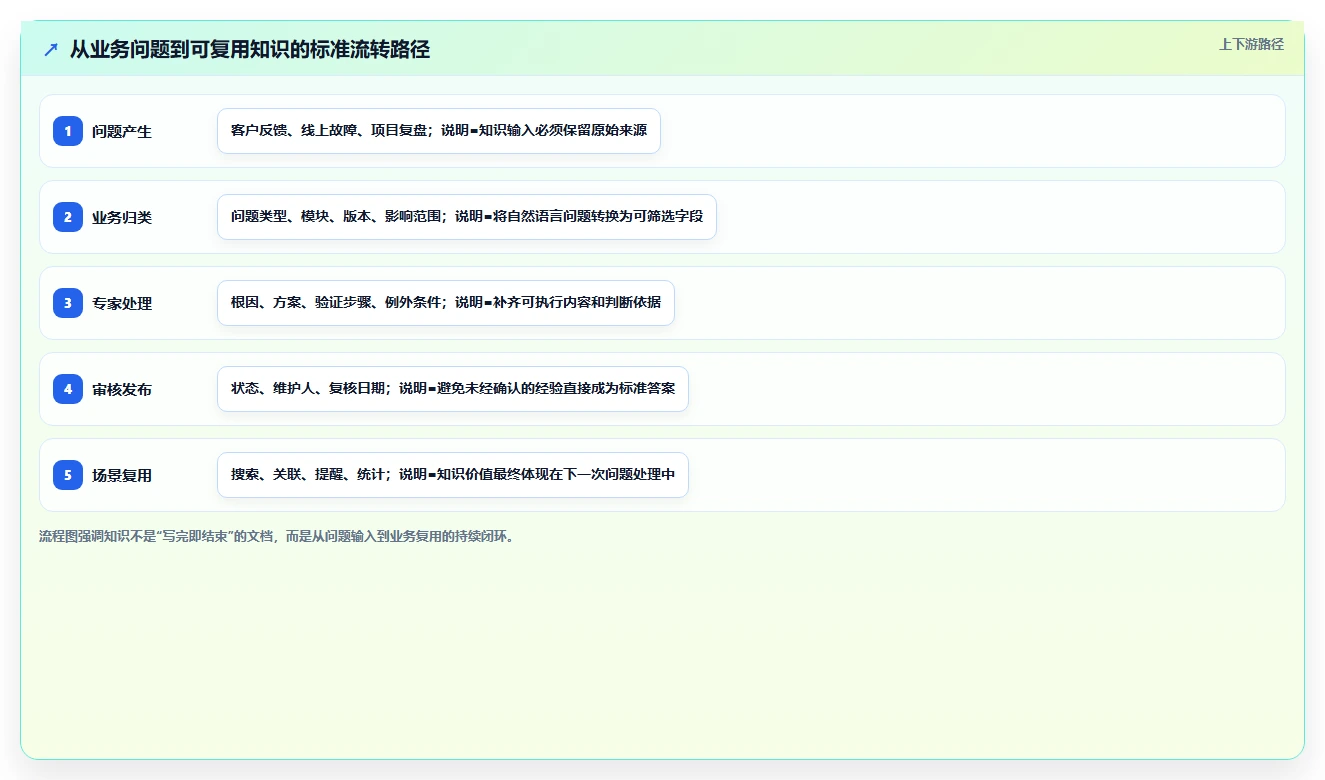Viewport: 1325px width, 780px height.
Task: Select the 场景复用 step label
Action: (x=122, y=475)
